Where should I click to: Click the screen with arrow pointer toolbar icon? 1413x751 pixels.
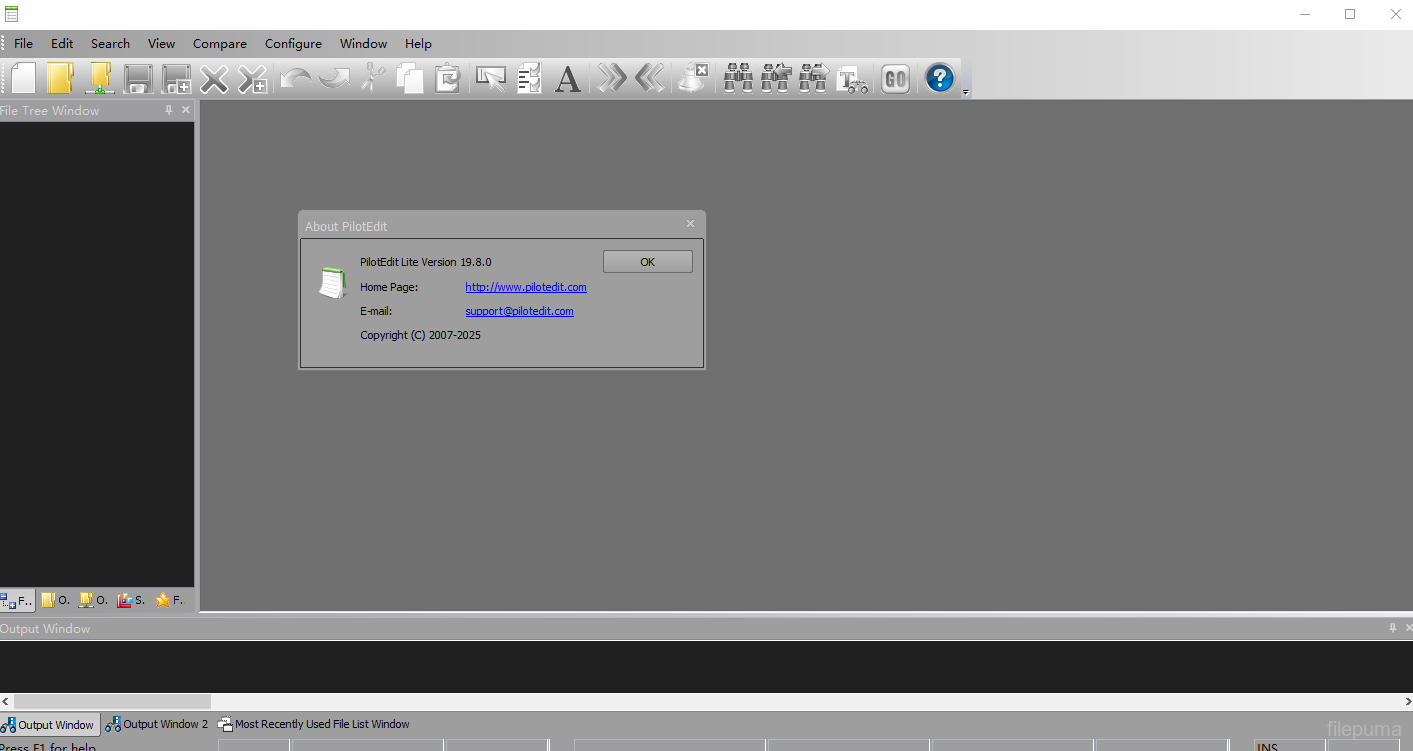coord(490,78)
